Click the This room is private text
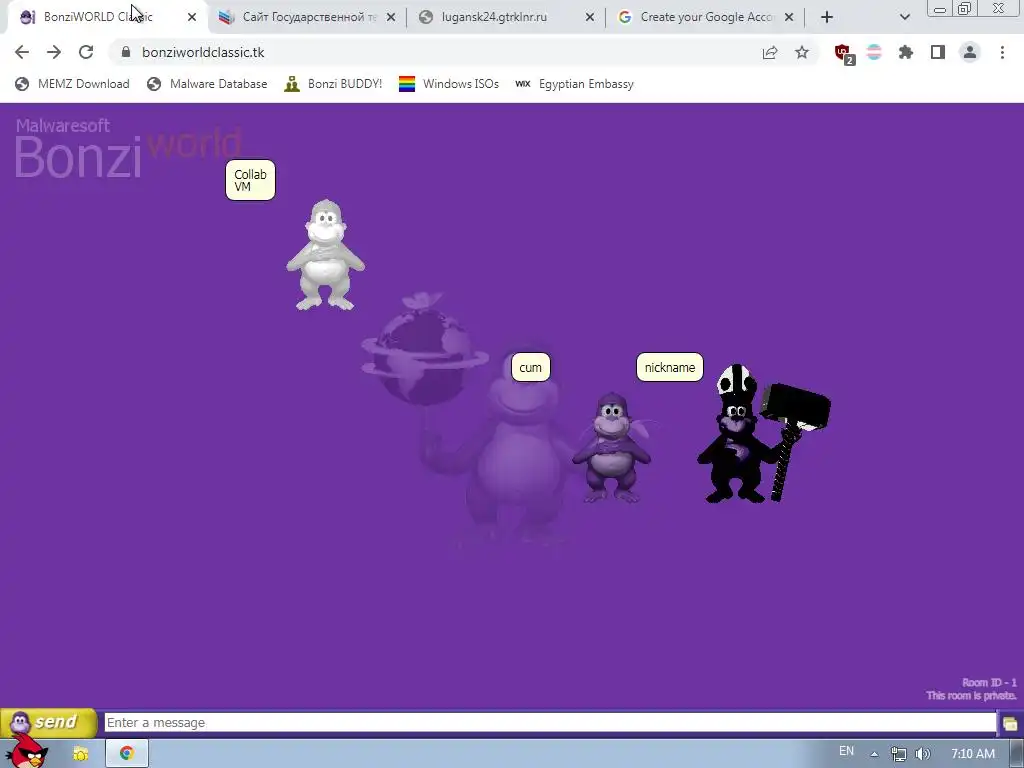Screen dimensions: 1024x768 pos(971,696)
